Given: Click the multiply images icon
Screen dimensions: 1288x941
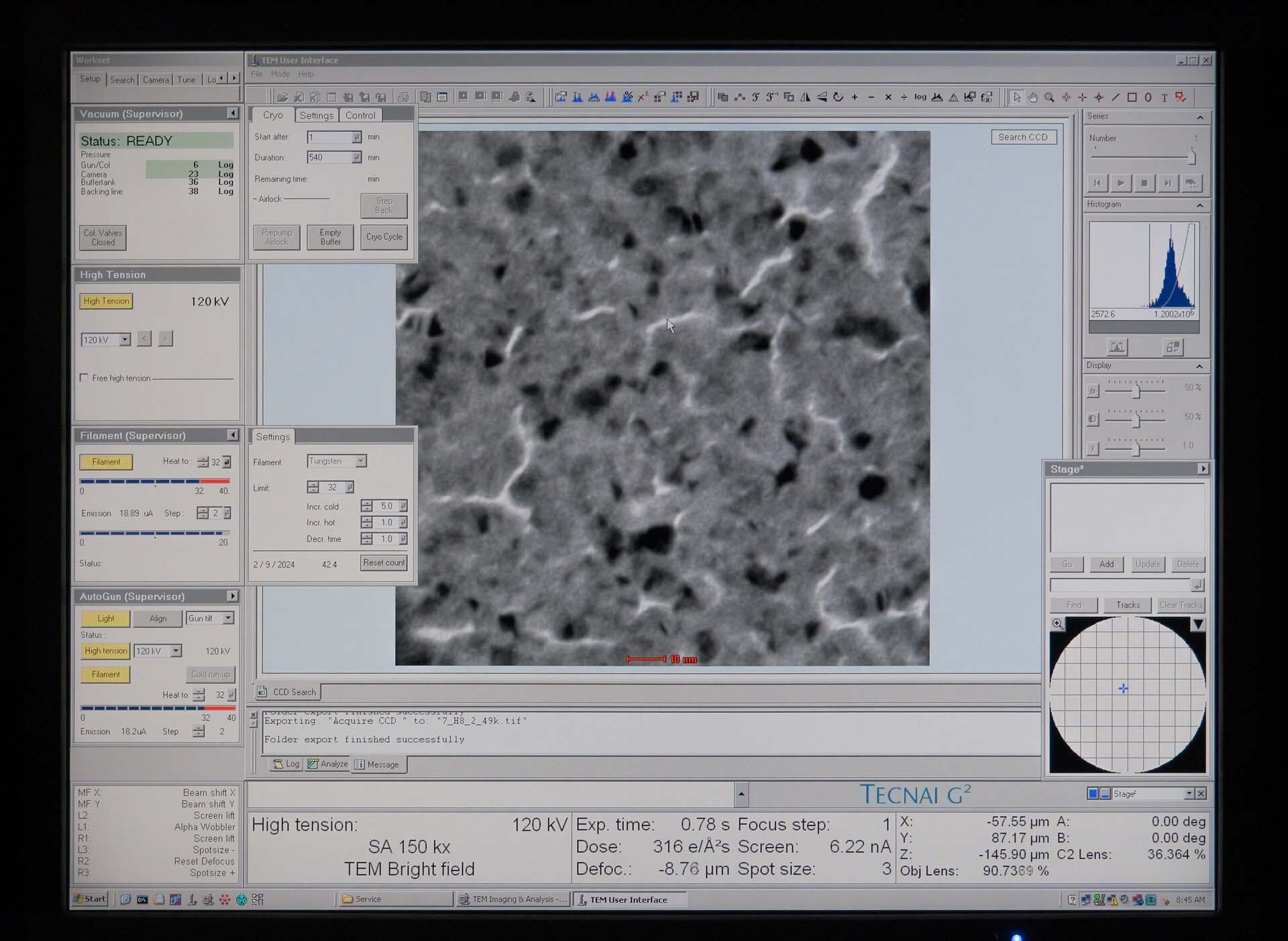Looking at the screenshot, I should pyautogui.click(x=888, y=97).
